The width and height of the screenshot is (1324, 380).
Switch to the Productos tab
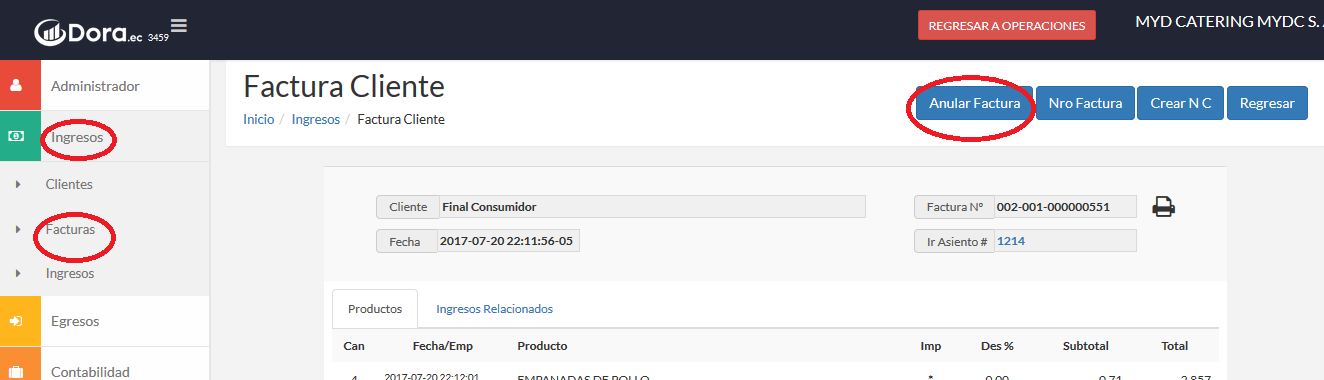(x=375, y=309)
